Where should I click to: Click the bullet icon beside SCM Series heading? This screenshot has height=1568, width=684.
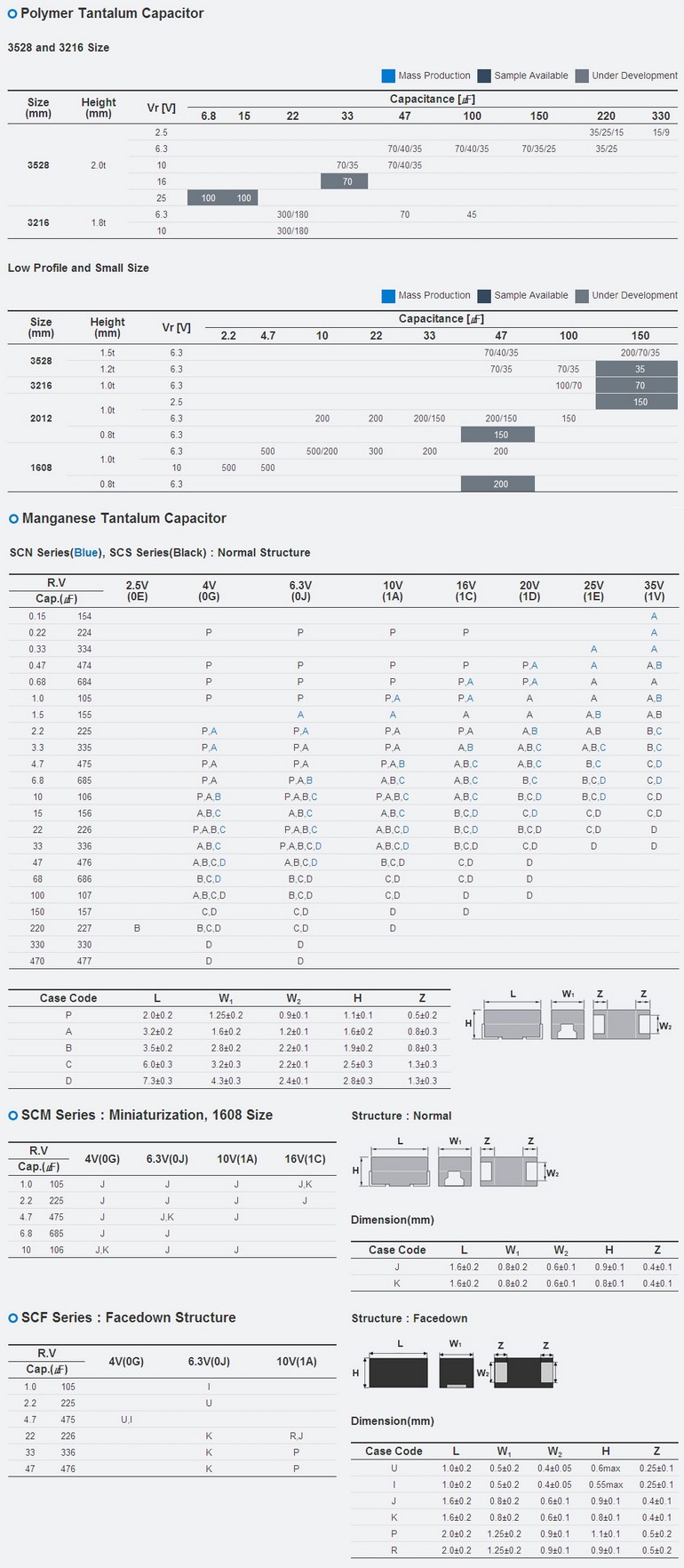tap(13, 1116)
